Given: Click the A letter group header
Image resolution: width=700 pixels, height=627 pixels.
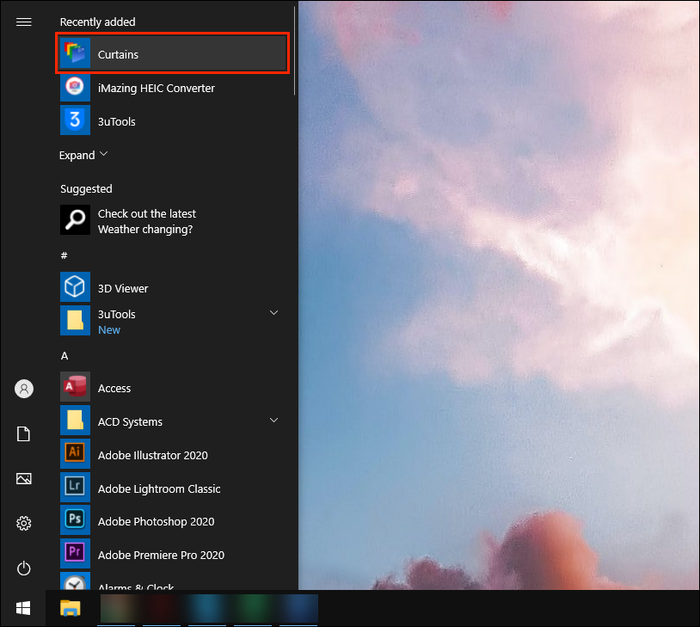Looking at the screenshot, I should point(65,356).
